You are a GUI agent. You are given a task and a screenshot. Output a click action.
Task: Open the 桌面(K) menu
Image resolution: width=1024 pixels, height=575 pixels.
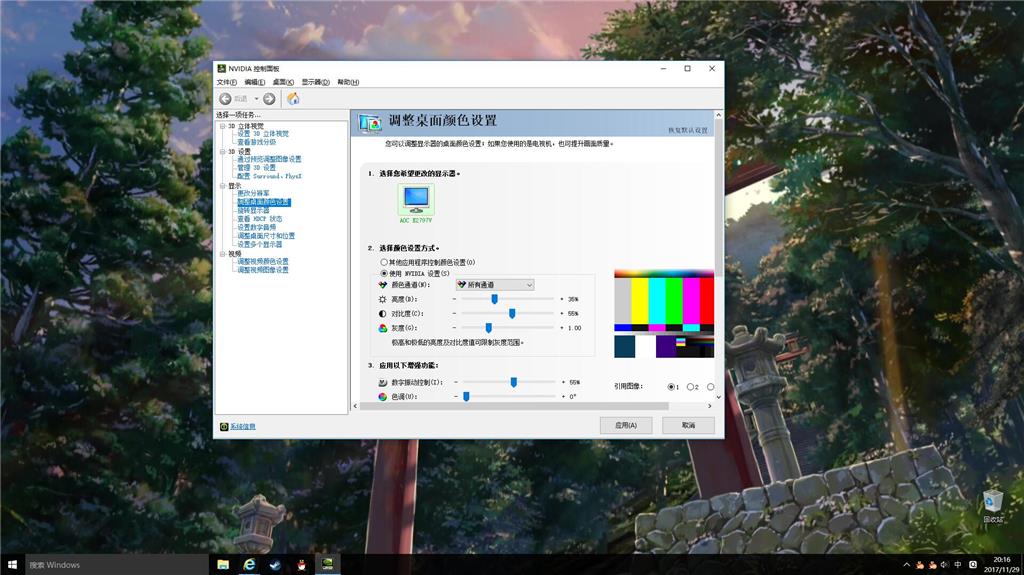click(283, 82)
